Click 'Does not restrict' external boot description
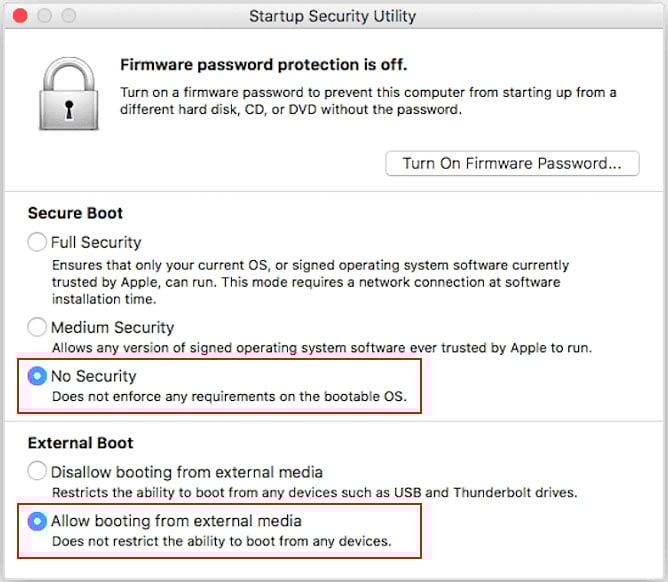668x582 pixels. (221, 542)
